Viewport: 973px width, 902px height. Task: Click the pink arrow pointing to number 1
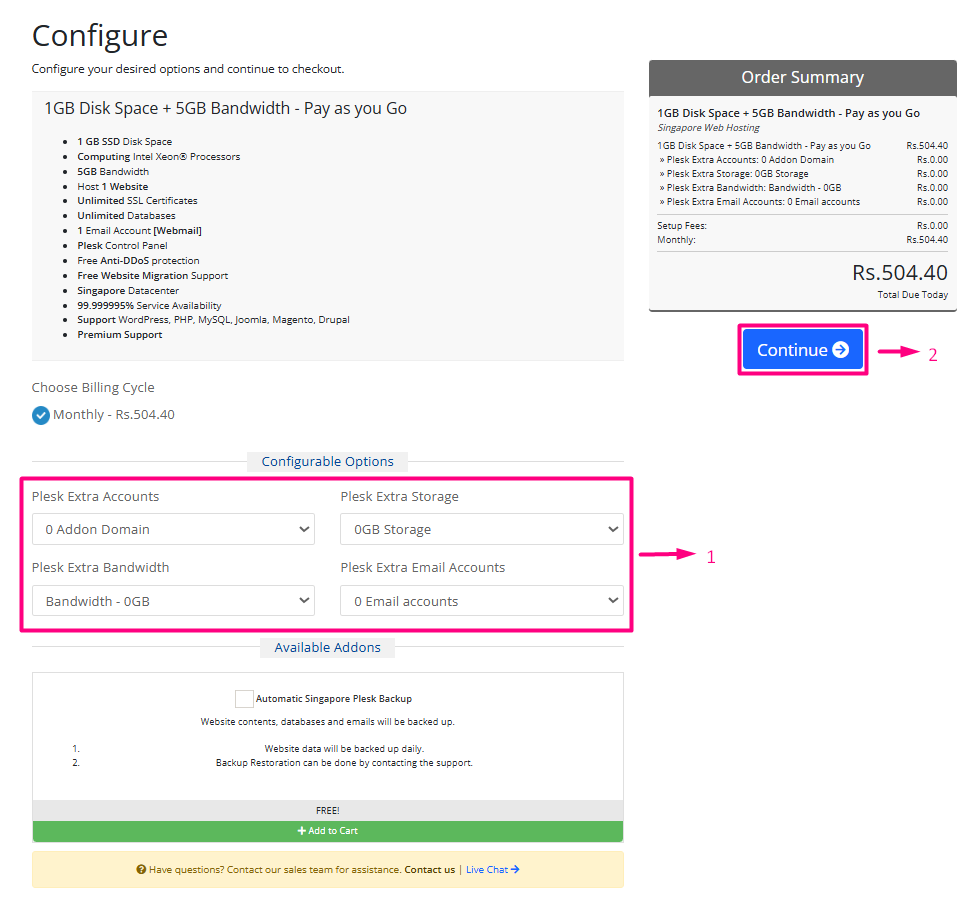[x=667, y=554]
